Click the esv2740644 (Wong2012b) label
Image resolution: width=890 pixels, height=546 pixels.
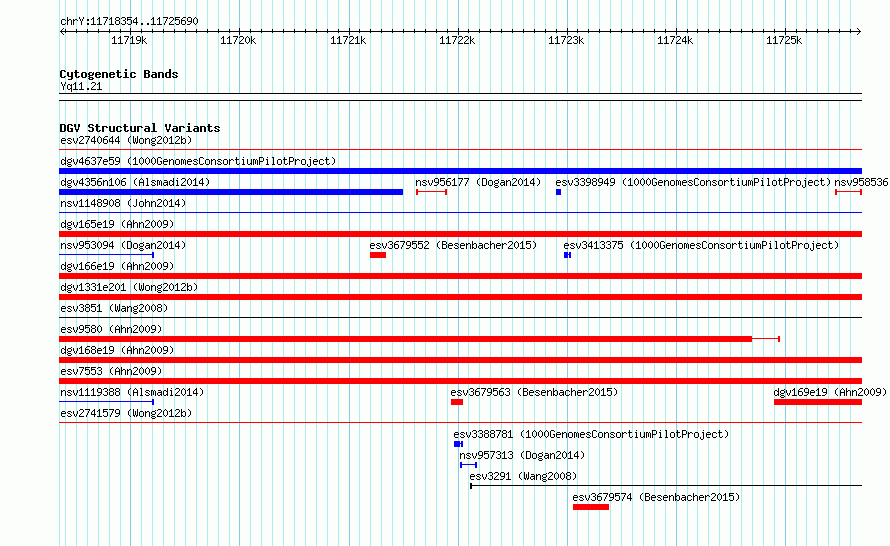click(126, 140)
